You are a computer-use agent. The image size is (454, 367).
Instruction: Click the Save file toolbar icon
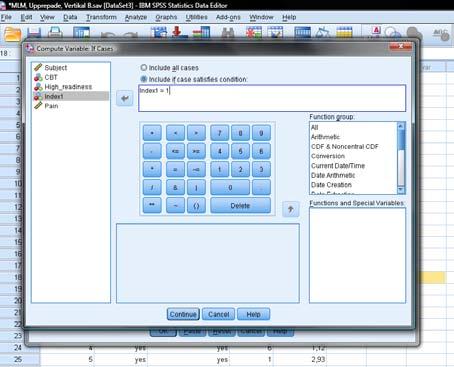pos(34,33)
